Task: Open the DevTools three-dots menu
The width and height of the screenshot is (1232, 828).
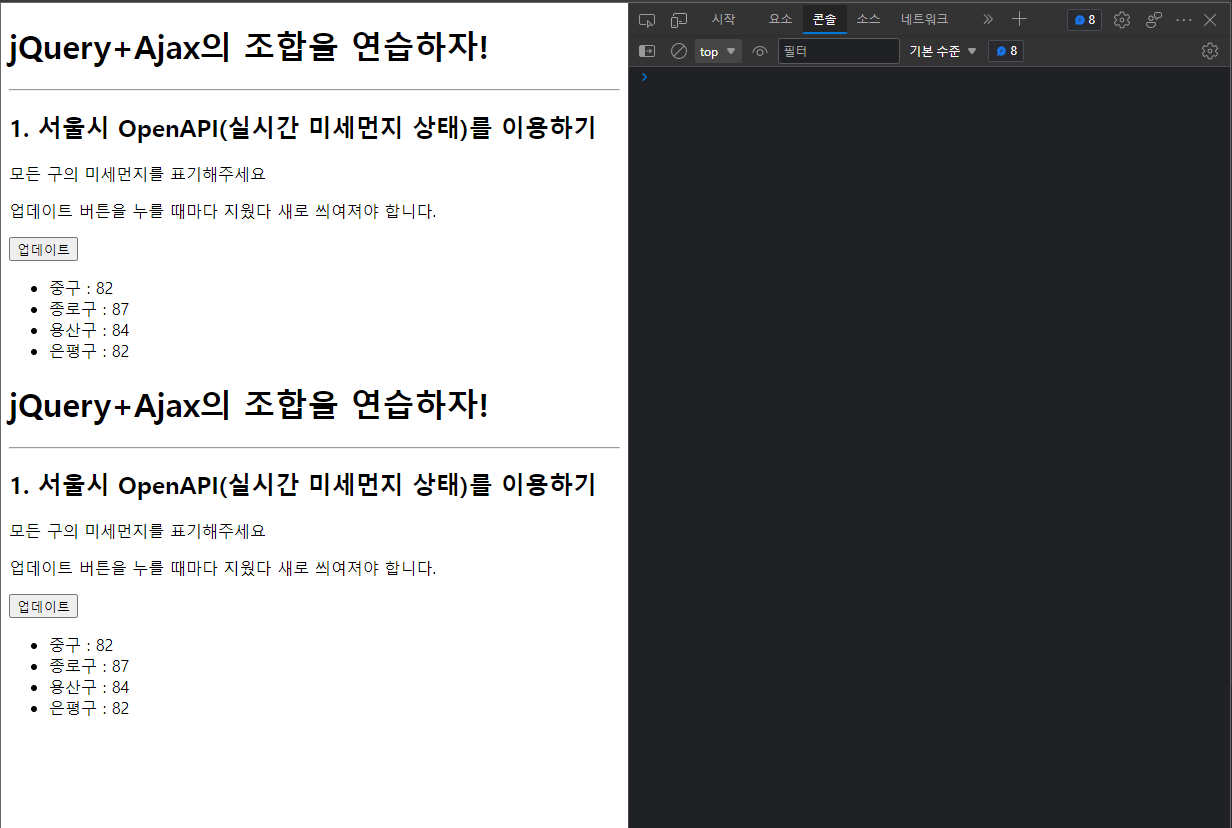Action: pyautogui.click(x=1184, y=20)
